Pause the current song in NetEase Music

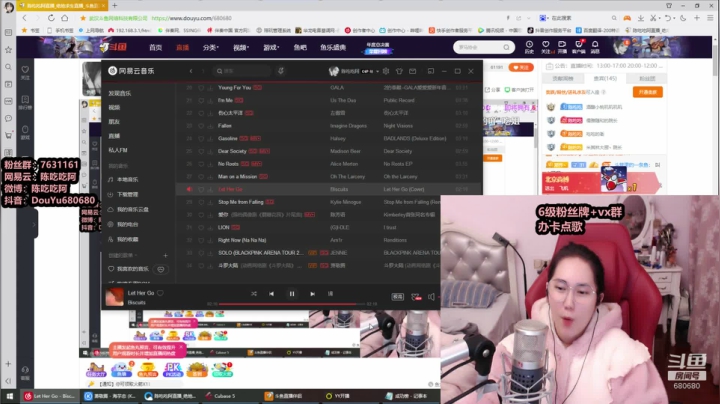click(x=292, y=294)
